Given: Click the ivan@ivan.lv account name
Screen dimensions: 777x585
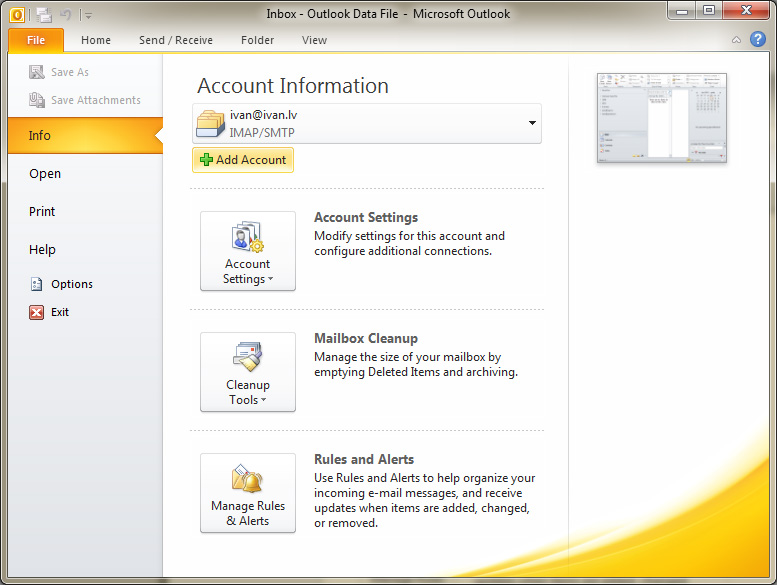Looking at the screenshot, I should pyautogui.click(x=264, y=115).
